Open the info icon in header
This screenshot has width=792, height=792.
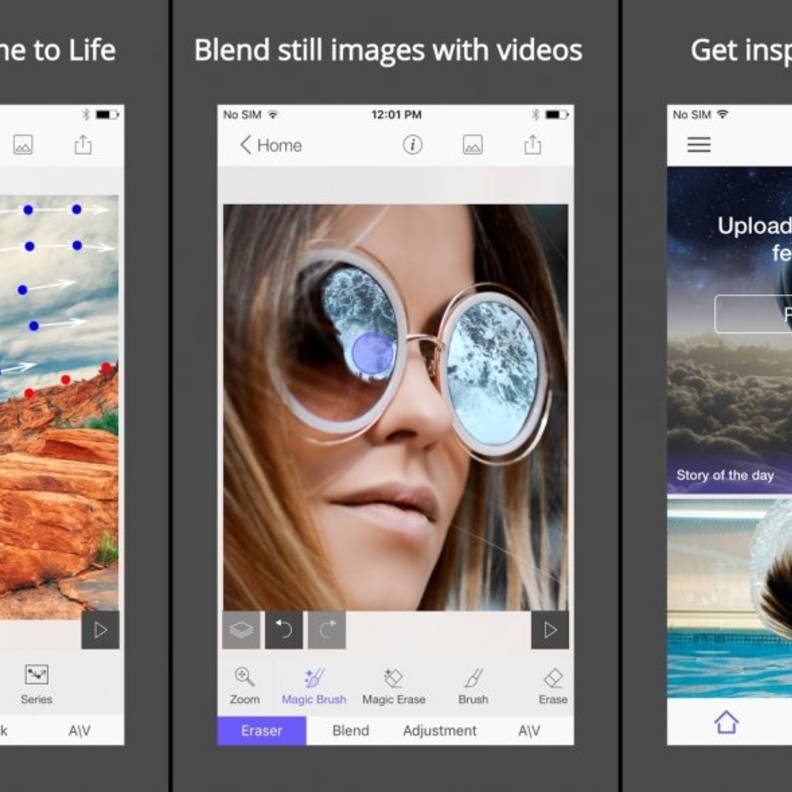pos(413,145)
